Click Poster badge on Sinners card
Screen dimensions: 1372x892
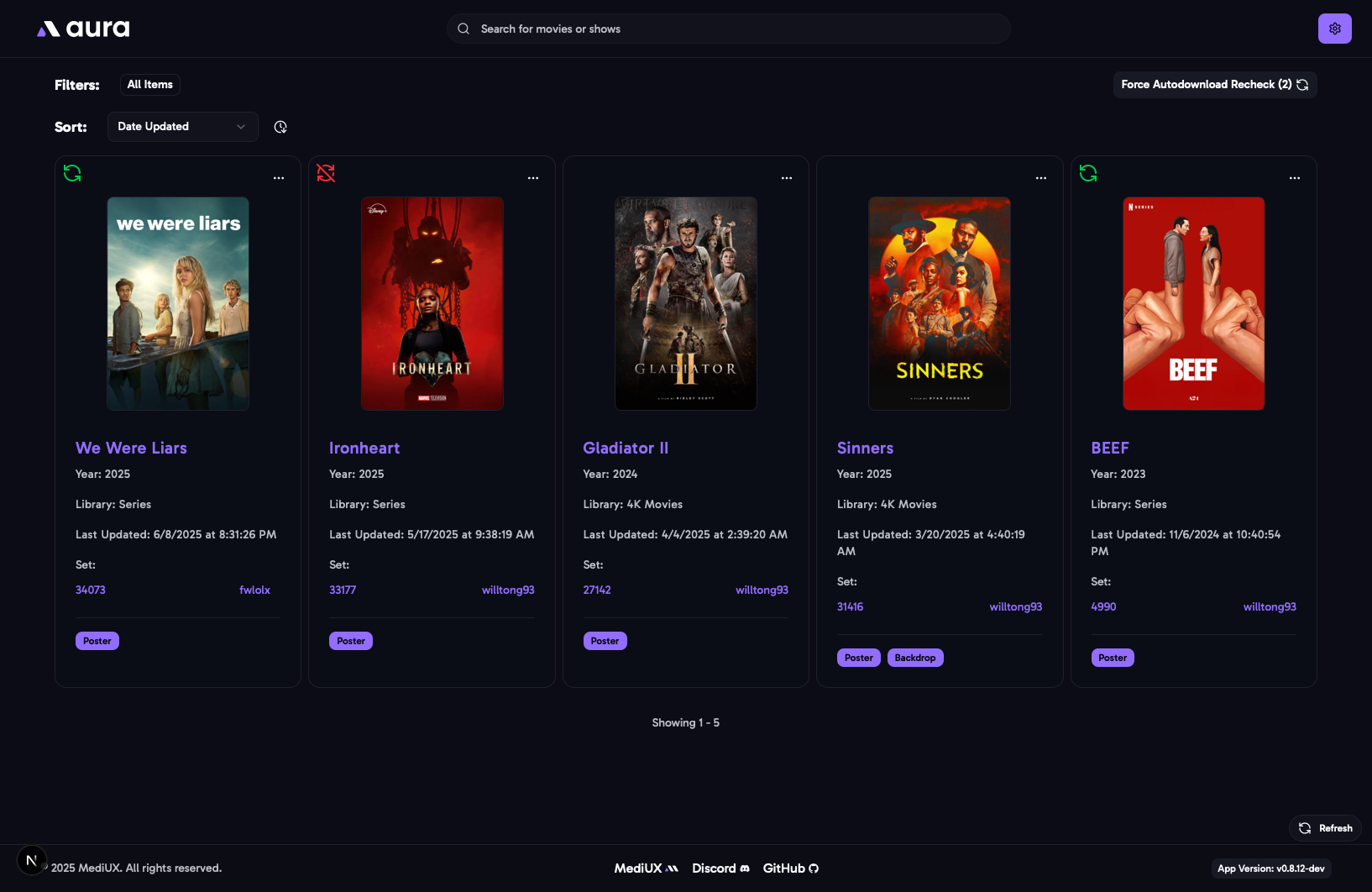[x=858, y=658]
